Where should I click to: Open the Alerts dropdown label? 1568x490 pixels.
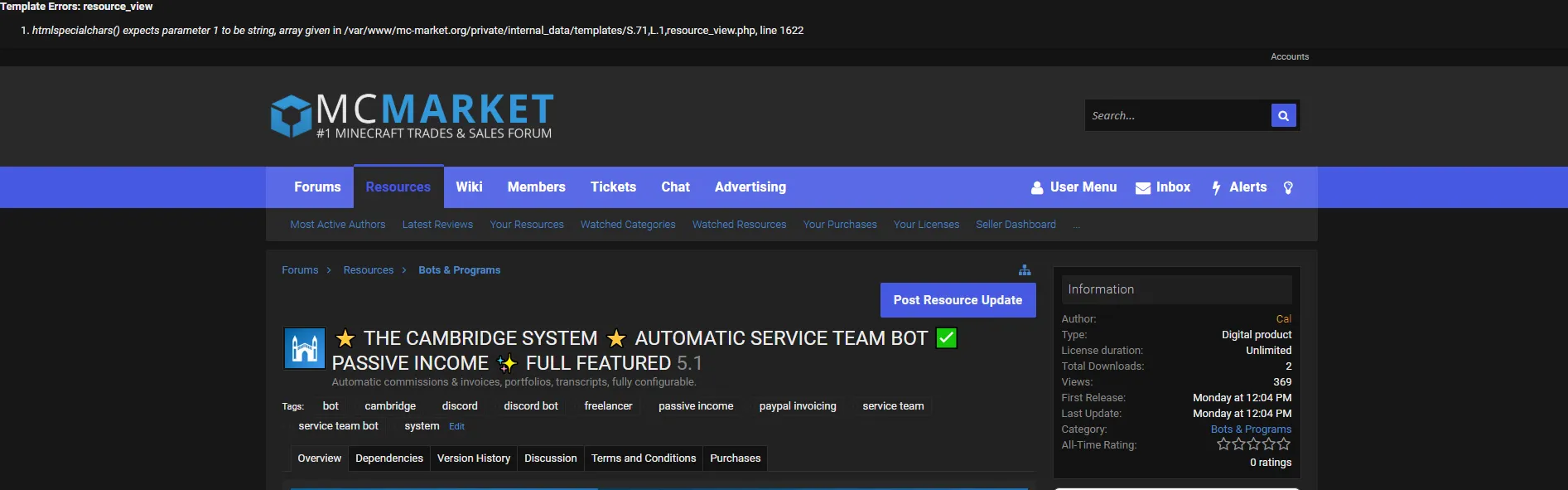coord(1248,187)
